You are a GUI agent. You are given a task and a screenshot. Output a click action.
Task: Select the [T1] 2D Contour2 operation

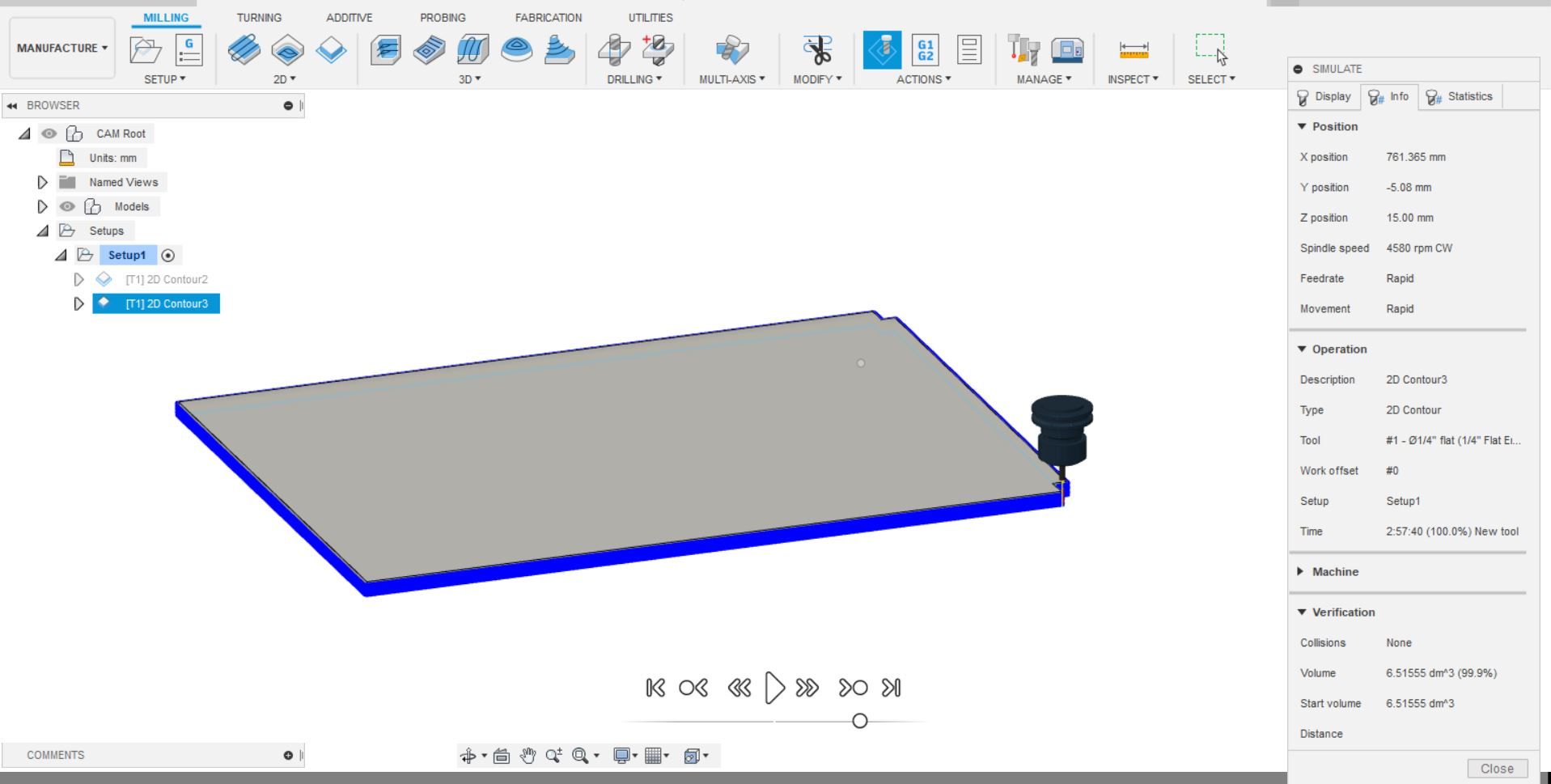coord(166,279)
